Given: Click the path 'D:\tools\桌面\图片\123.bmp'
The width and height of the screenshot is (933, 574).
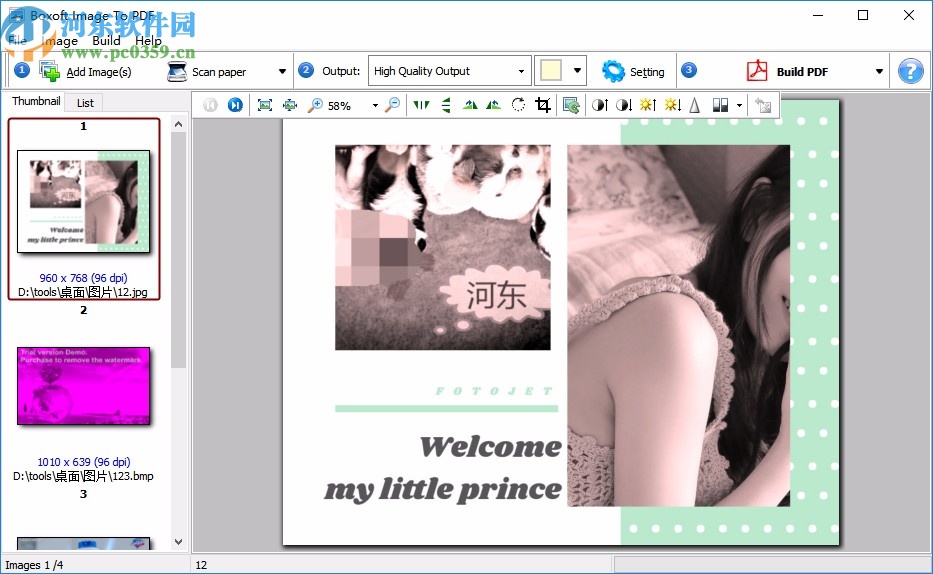Looking at the screenshot, I should (x=83, y=476).
